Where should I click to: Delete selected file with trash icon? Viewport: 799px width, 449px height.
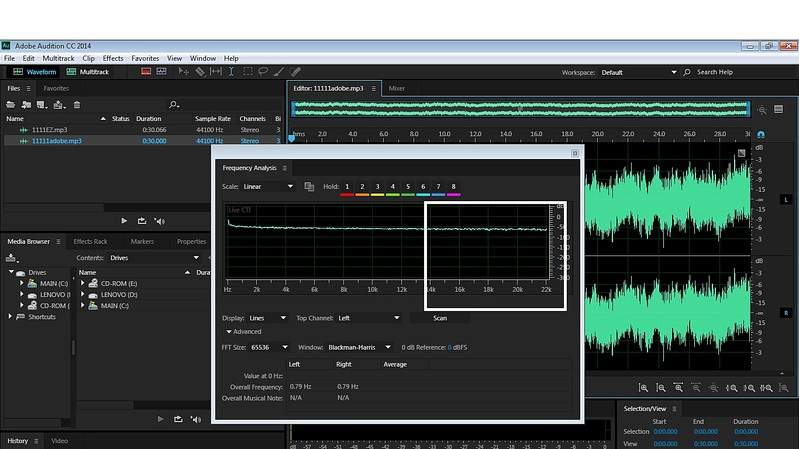77,105
